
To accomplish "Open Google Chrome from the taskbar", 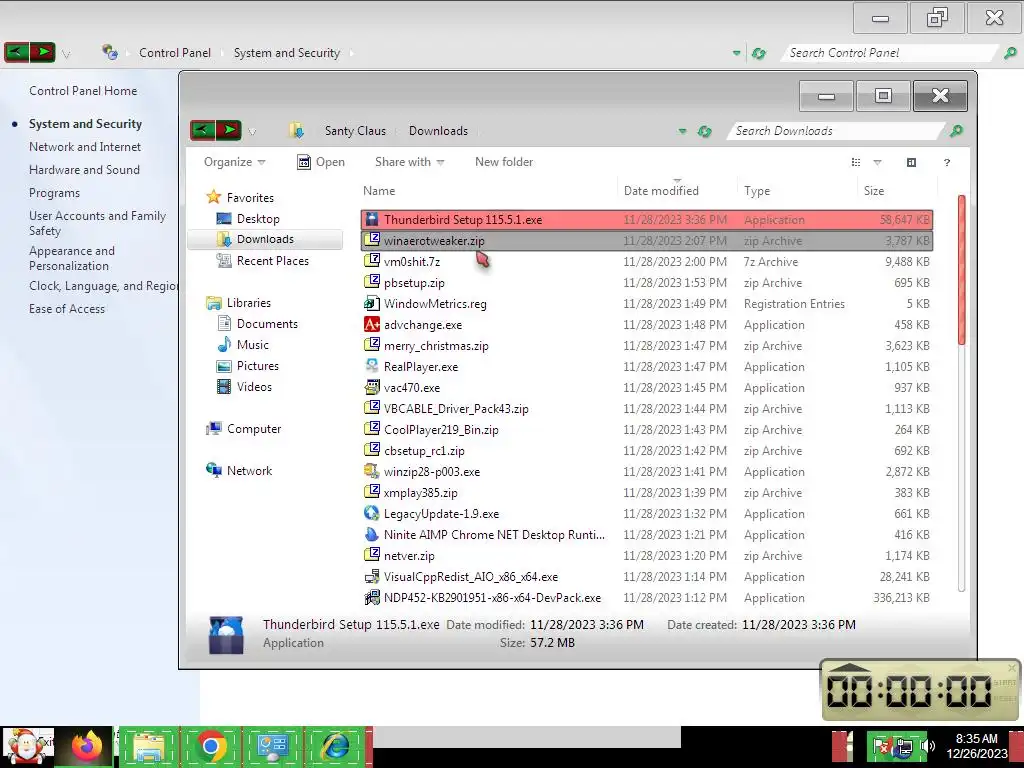I will pos(210,746).
